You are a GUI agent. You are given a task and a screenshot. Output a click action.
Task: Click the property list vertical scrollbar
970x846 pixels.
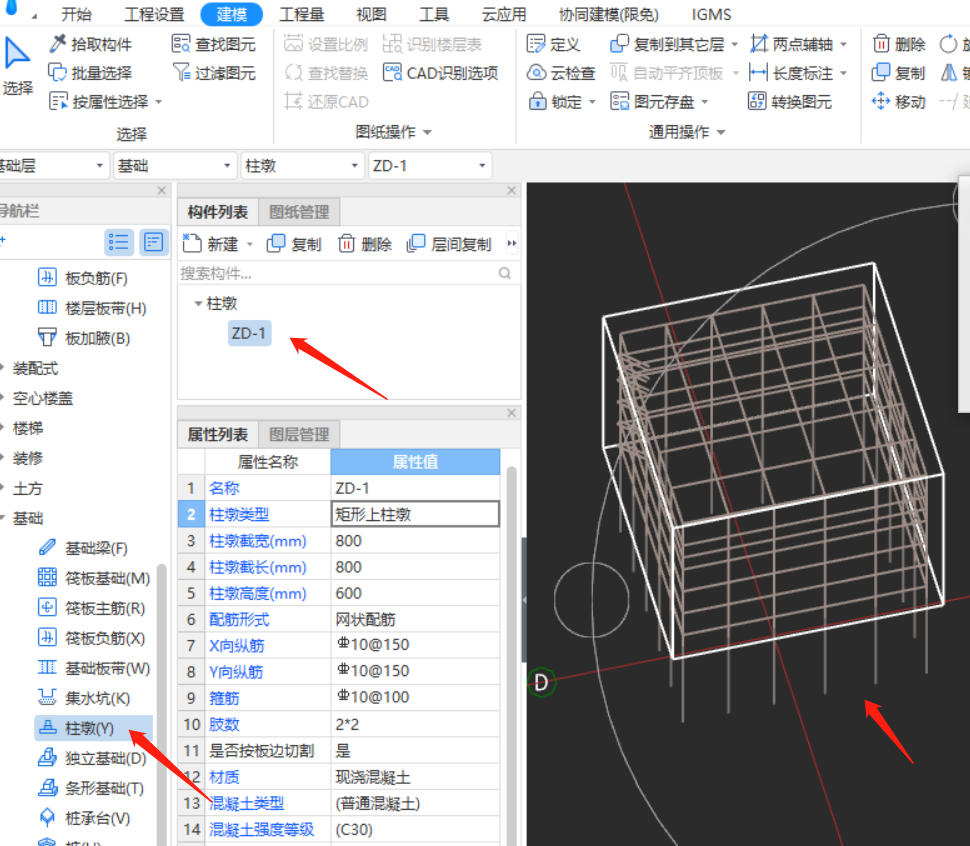512,657
